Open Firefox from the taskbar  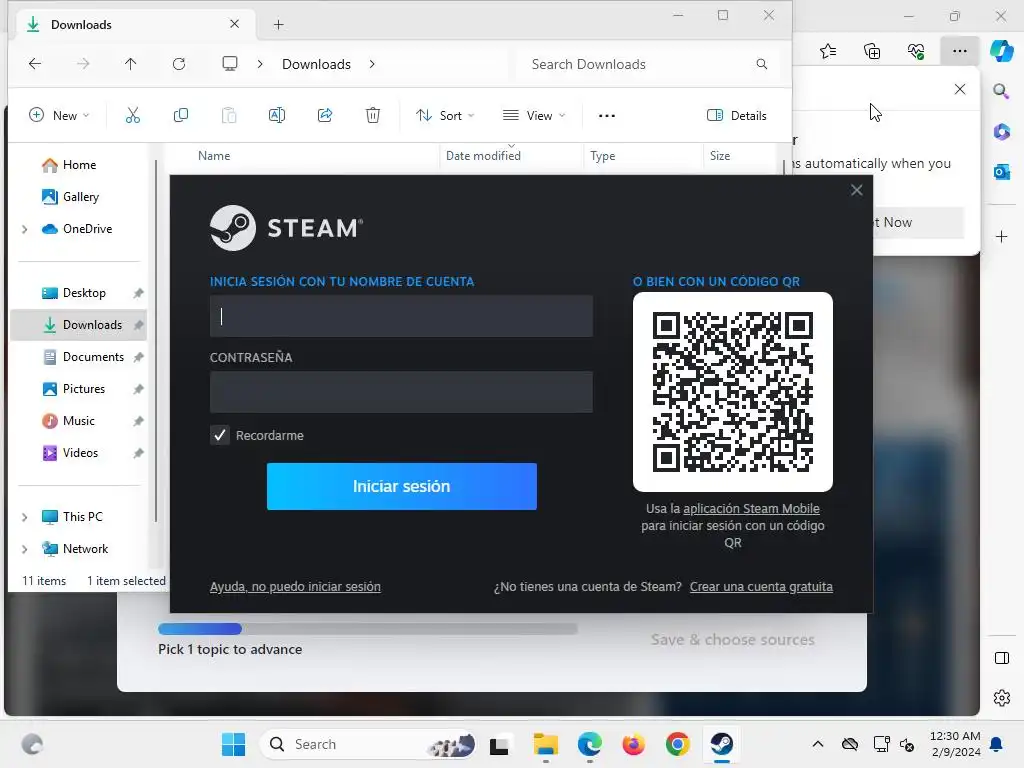click(x=633, y=744)
